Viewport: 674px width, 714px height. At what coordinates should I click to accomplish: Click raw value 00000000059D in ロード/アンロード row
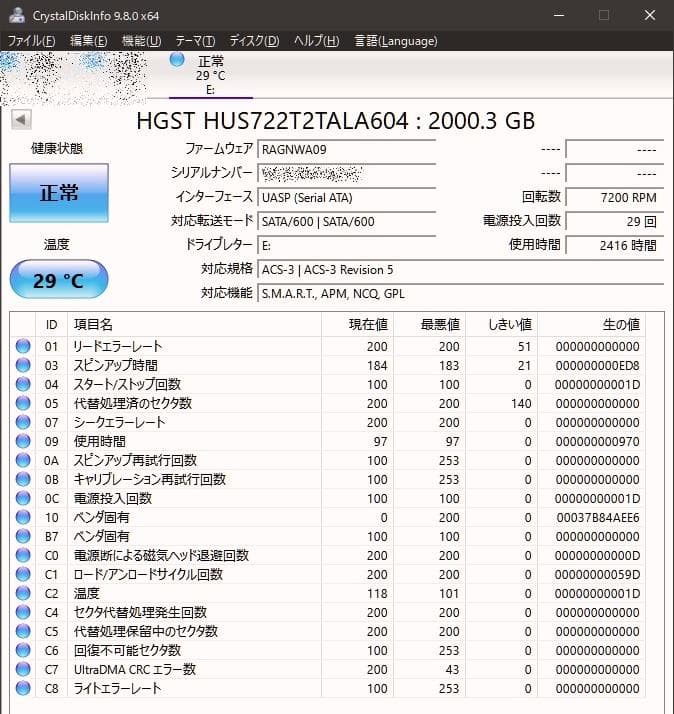pos(597,575)
